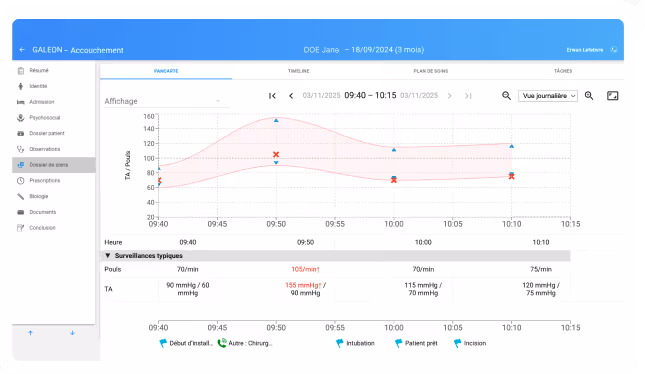Screen dimensions: 645x374
Task: Go to previous time period
Action: [291, 96]
